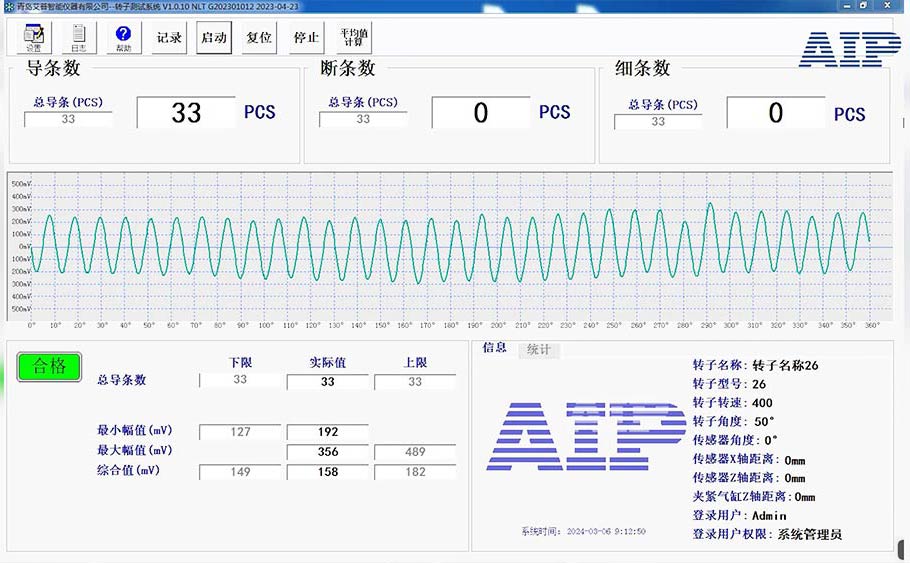Open the 设置 settings icon
The height and width of the screenshot is (563, 910).
[x=33, y=37]
